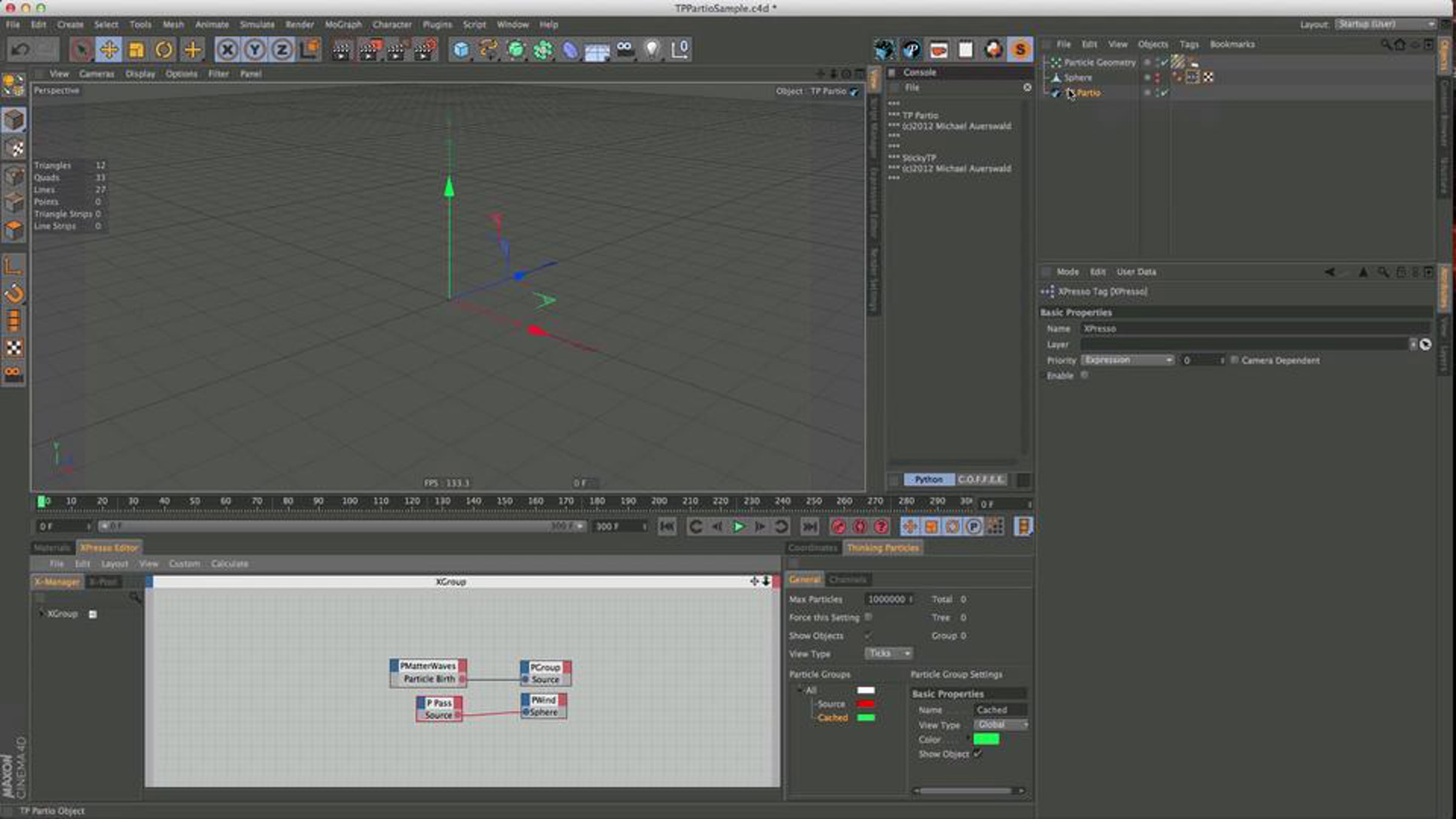The image size is (1456, 819).
Task: Toggle the X-axis lock icon
Action: (227, 49)
